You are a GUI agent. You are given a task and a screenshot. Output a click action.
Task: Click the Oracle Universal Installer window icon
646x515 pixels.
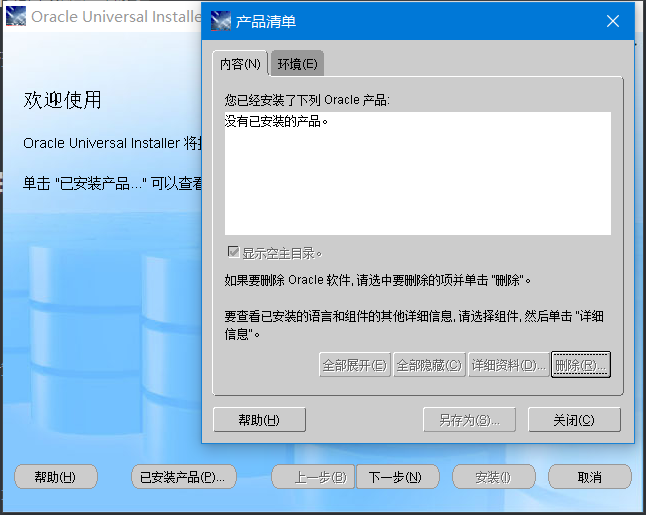[x=16, y=16]
